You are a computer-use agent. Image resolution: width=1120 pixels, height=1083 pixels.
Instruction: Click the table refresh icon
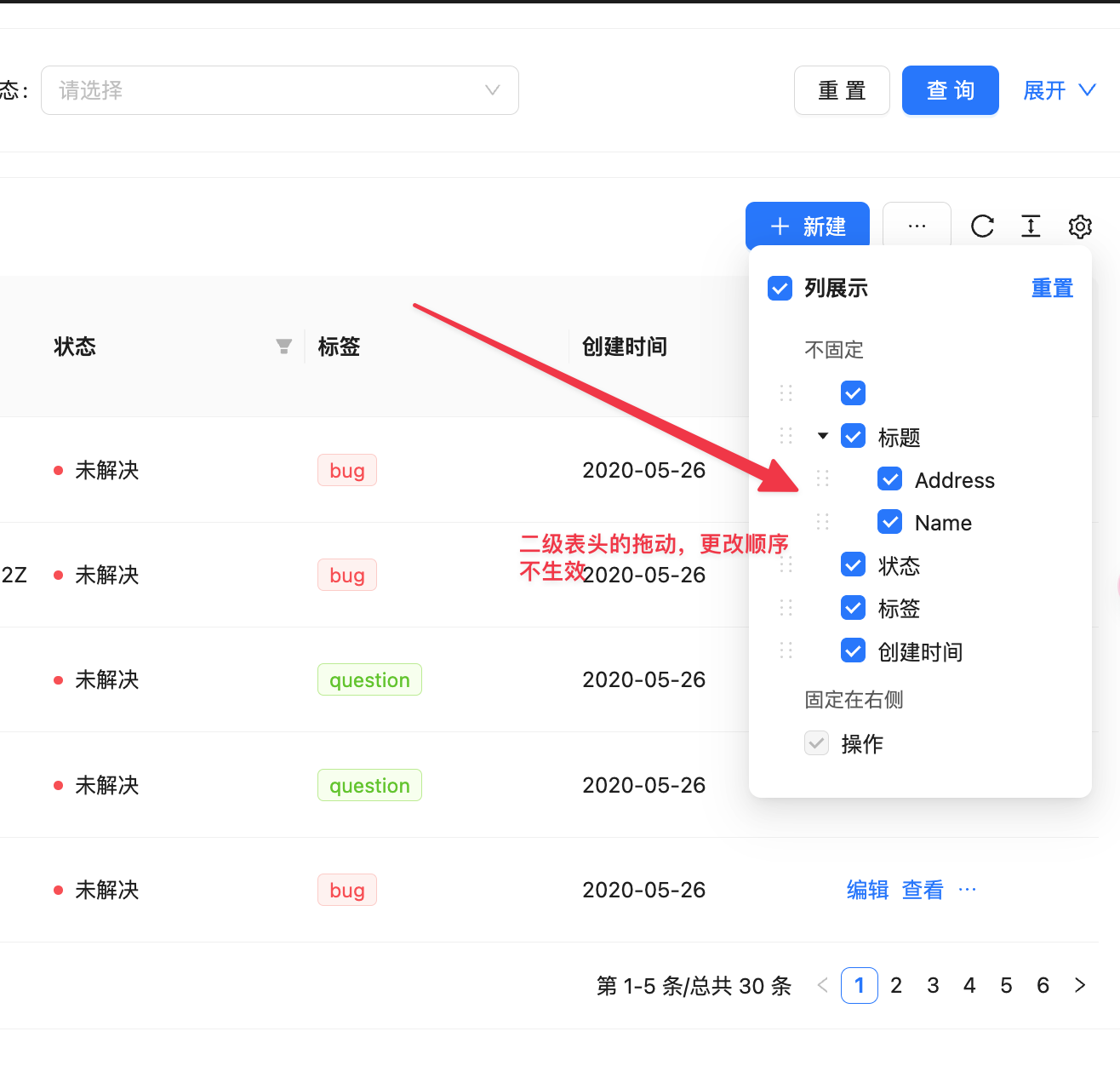[983, 226]
